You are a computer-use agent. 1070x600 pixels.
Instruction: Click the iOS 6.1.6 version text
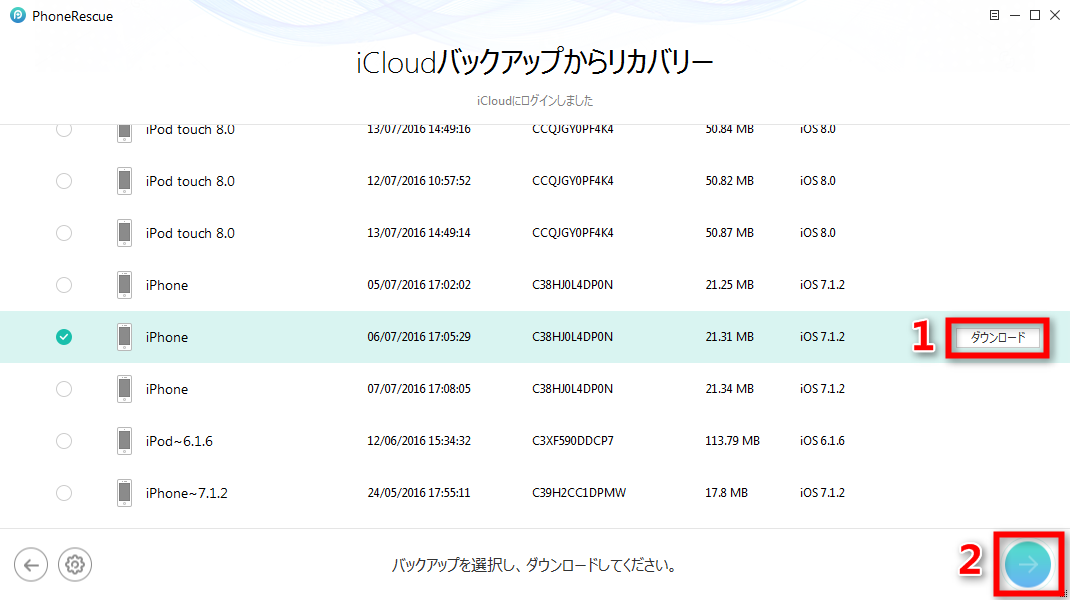point(822,441)
